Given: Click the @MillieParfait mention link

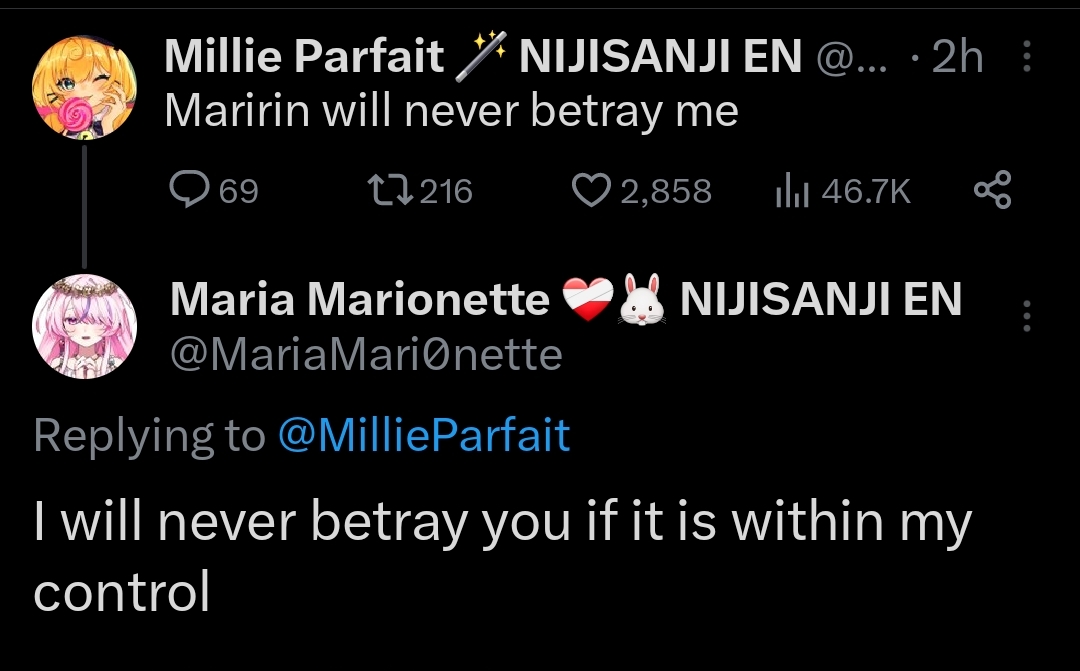Looking at the screenshot, I should [x=423, y=436].
